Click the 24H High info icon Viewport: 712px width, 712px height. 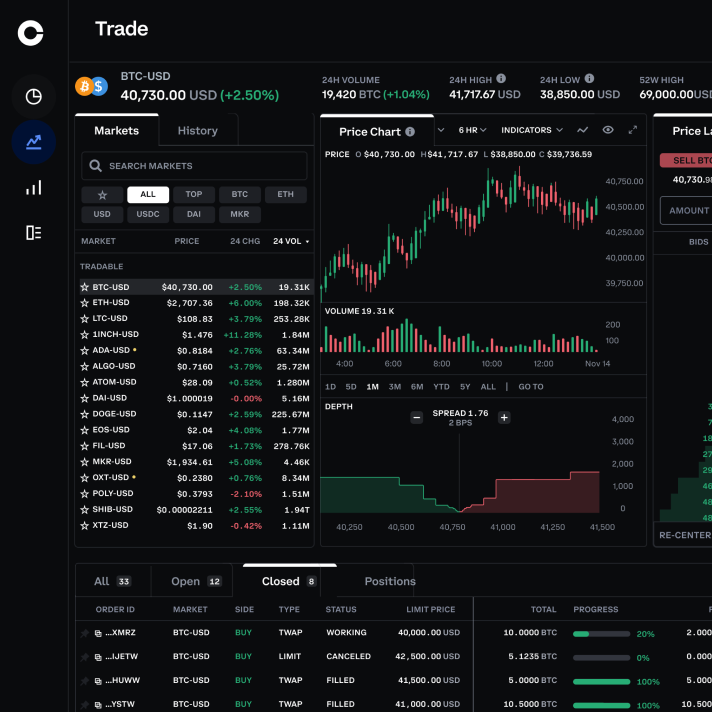pos(501,79)
